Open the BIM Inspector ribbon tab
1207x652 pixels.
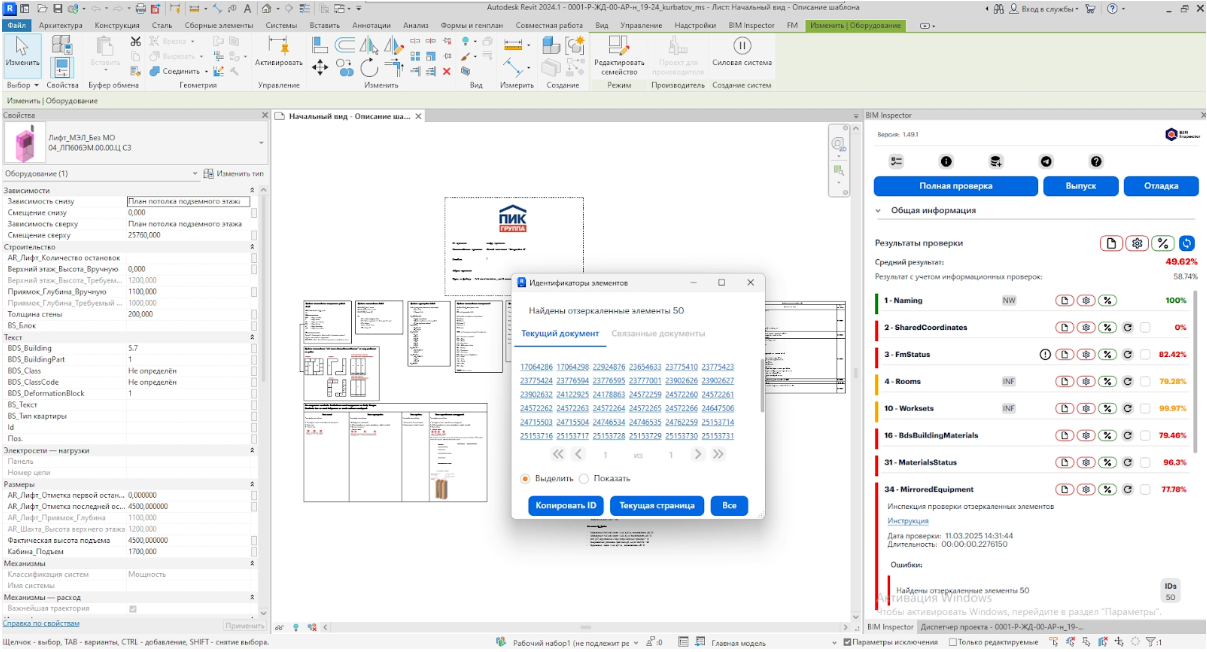752,24
